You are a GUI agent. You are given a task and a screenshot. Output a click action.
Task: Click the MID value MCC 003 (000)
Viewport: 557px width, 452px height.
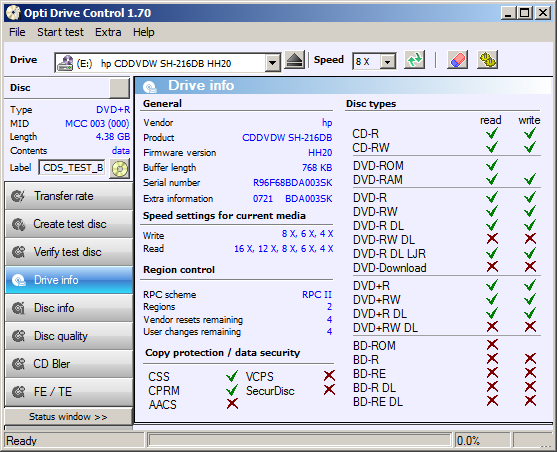97,124
